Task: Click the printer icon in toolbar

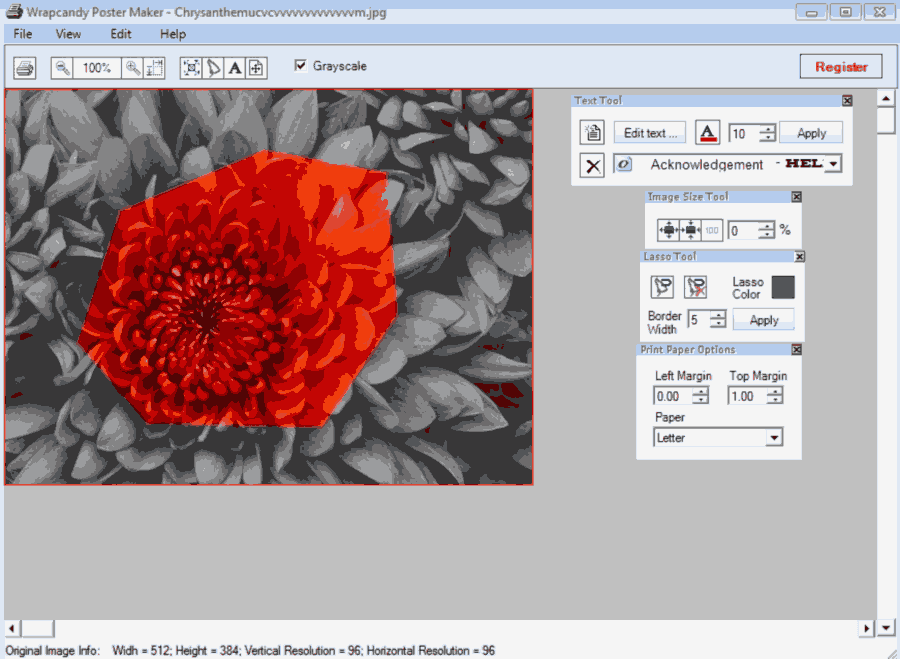Action: [25, 68]
